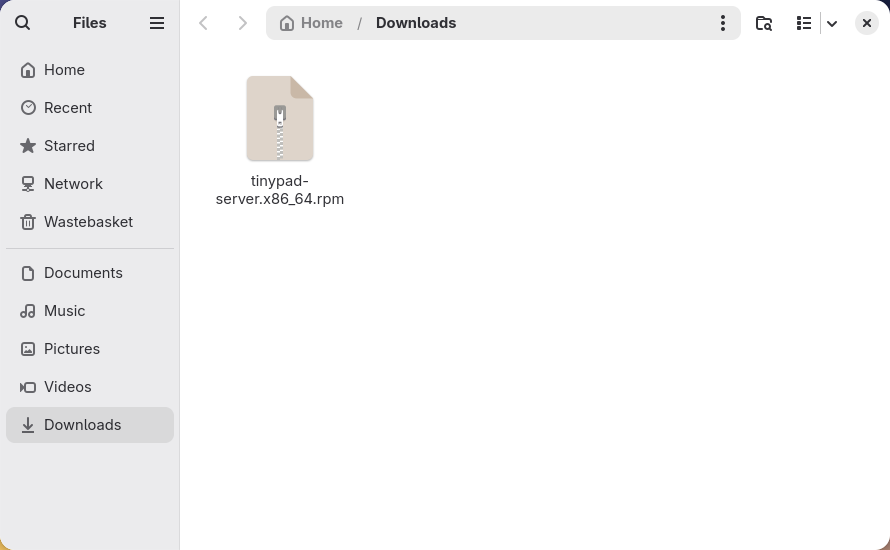Select the tinypad-server rpm archive icon
Viewport: 890px width, 550px height.
[x=280, y=118]
